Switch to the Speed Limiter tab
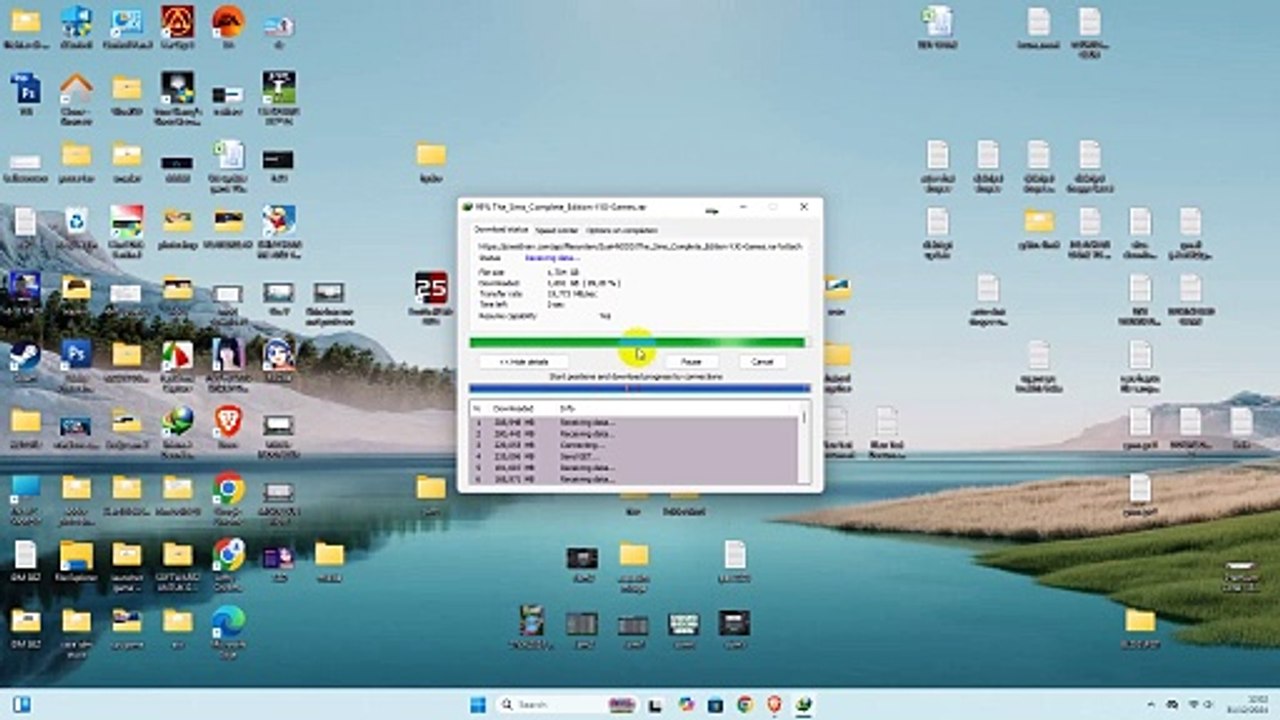This screenshot has width=1280, height=720. click(556, 230)
